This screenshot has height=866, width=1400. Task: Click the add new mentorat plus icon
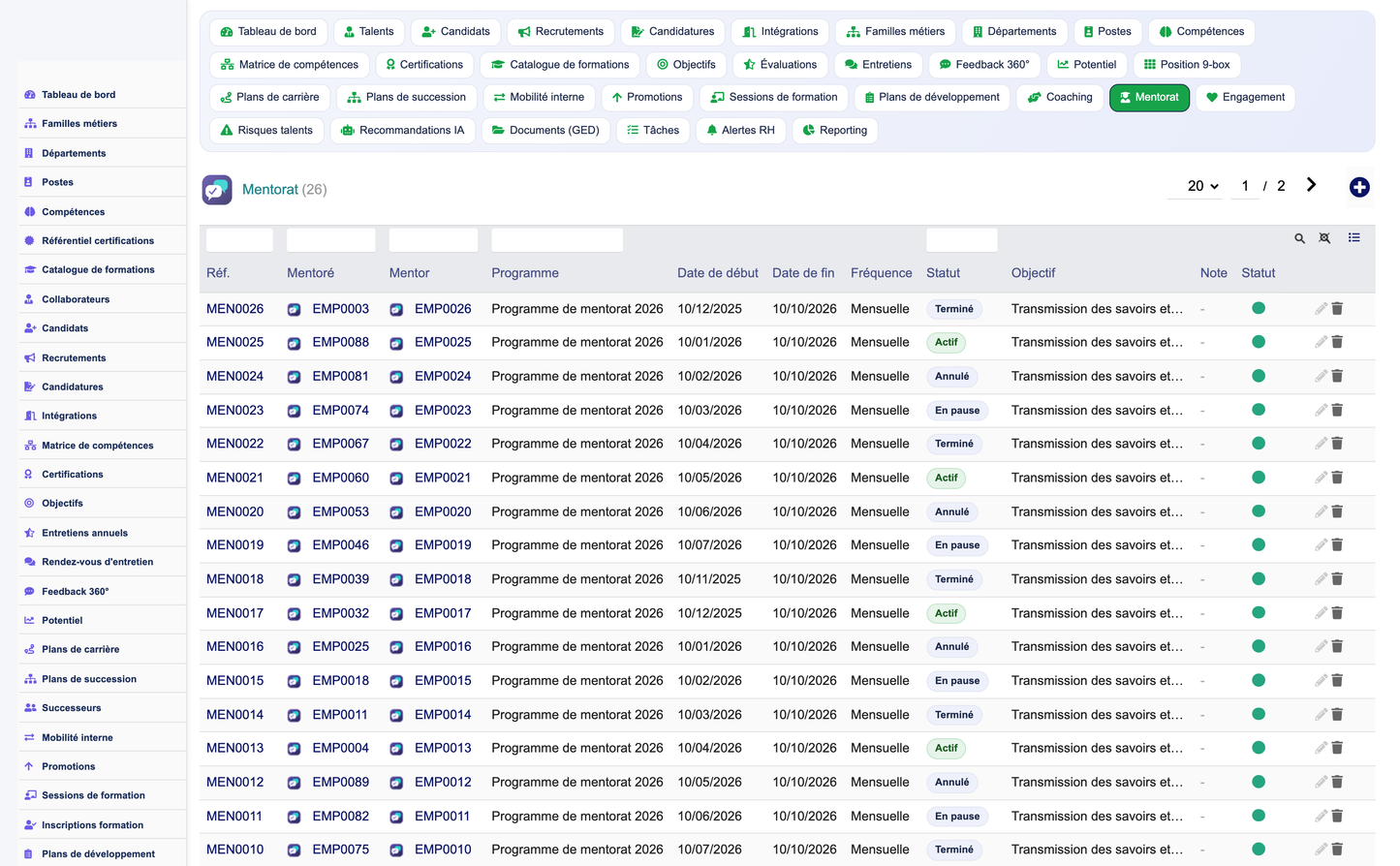(x=1359, y=187)
